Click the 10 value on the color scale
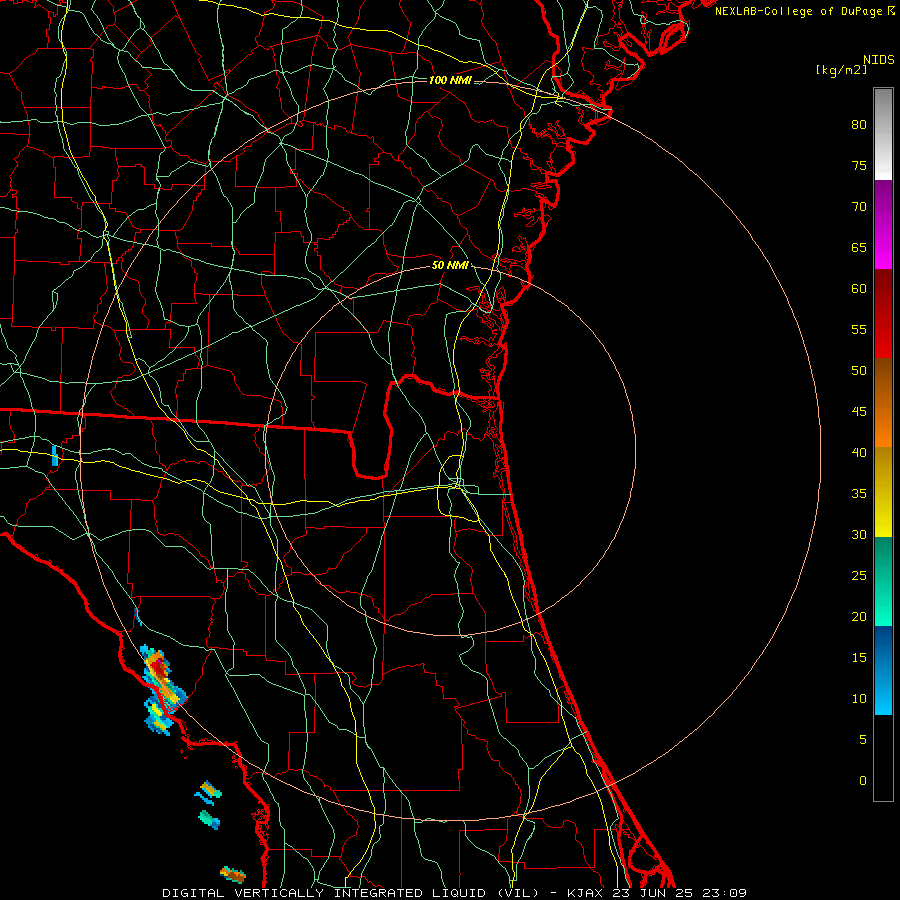Image resolution: width=900 pixels, height=900 pixels. point(859,699)
